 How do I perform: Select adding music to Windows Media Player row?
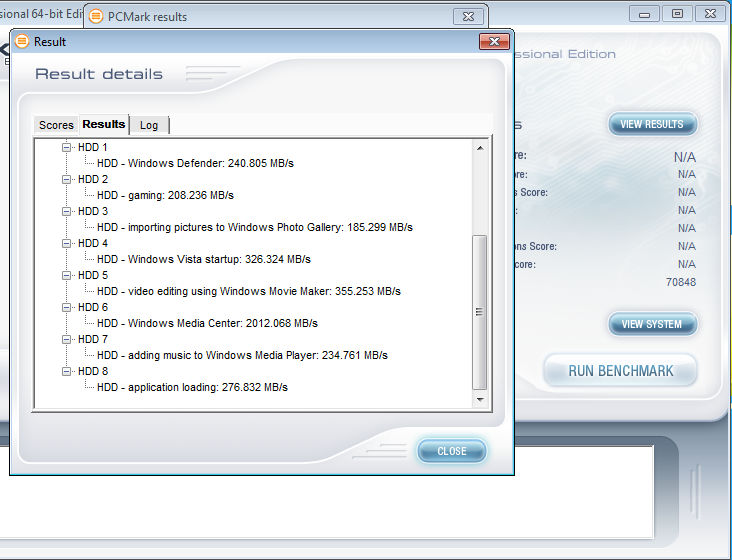pyautogui.click(x=242, y=356)
